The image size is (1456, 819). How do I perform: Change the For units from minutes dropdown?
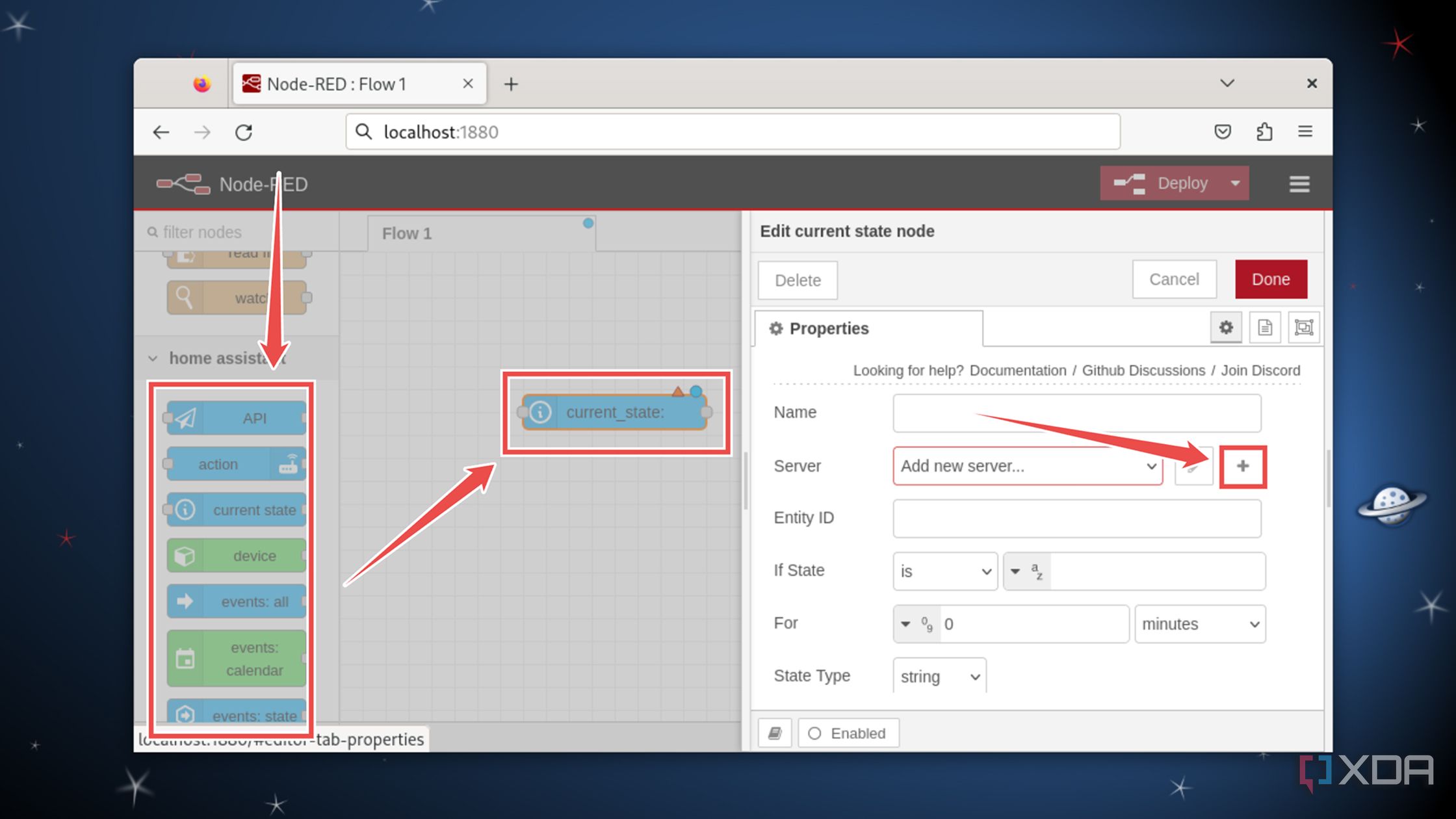(x=1199, y=624)
